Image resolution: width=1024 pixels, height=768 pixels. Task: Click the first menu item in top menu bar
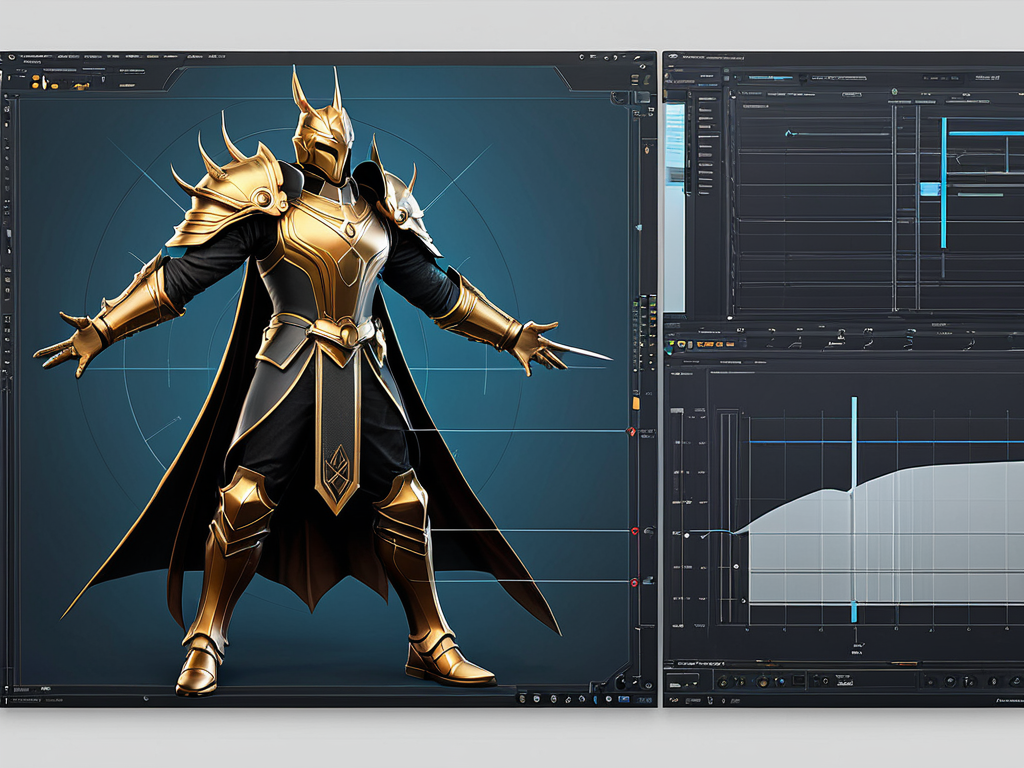point(34,58)
